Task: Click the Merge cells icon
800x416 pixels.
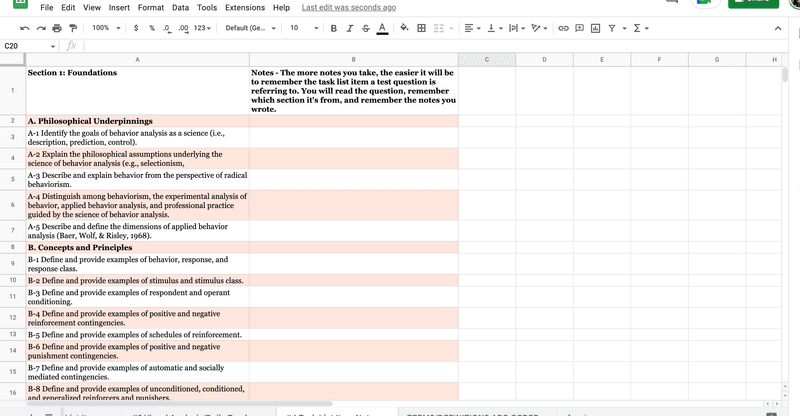Action: click(439, 28)
